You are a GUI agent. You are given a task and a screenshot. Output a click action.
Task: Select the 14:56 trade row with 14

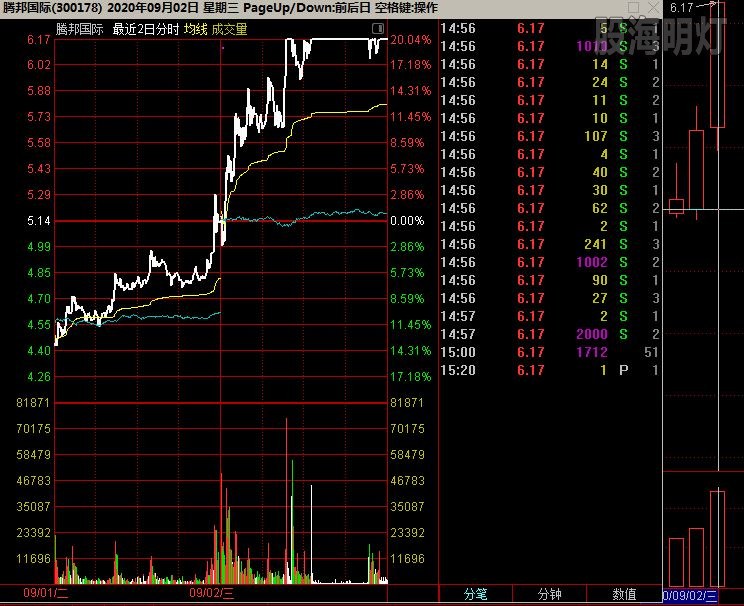click(x=550, y=64)
